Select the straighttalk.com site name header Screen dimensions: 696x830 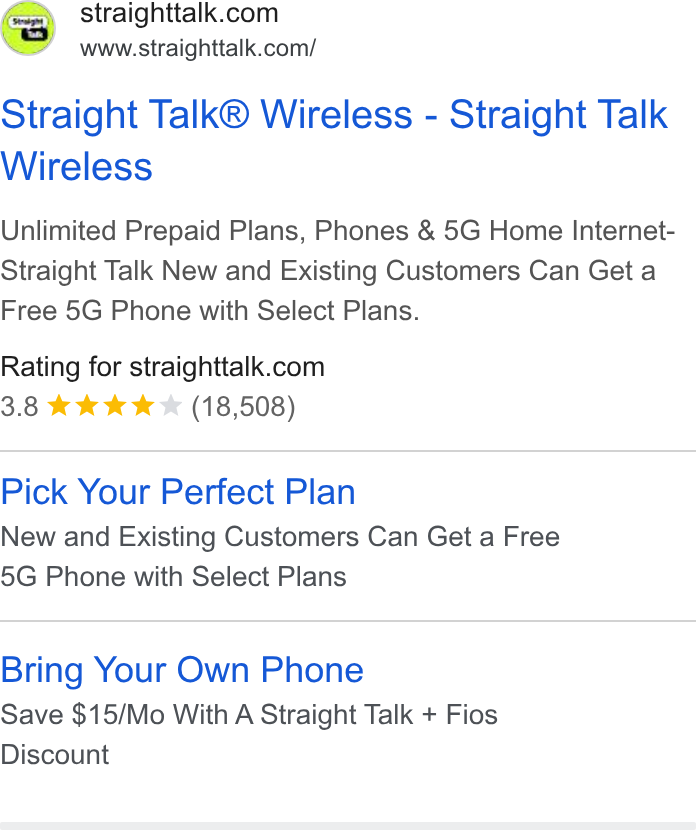[179, 13]
